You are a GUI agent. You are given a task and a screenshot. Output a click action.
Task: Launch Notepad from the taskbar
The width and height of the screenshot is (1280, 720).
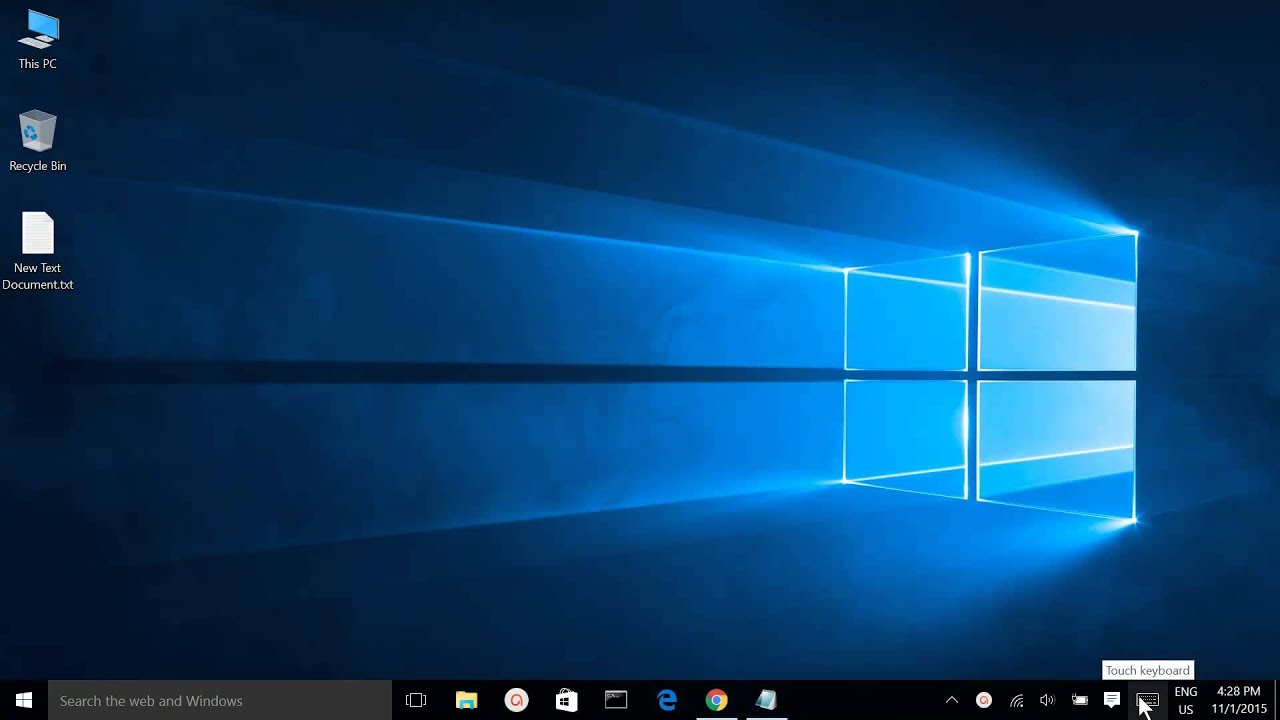pos(767,700)
